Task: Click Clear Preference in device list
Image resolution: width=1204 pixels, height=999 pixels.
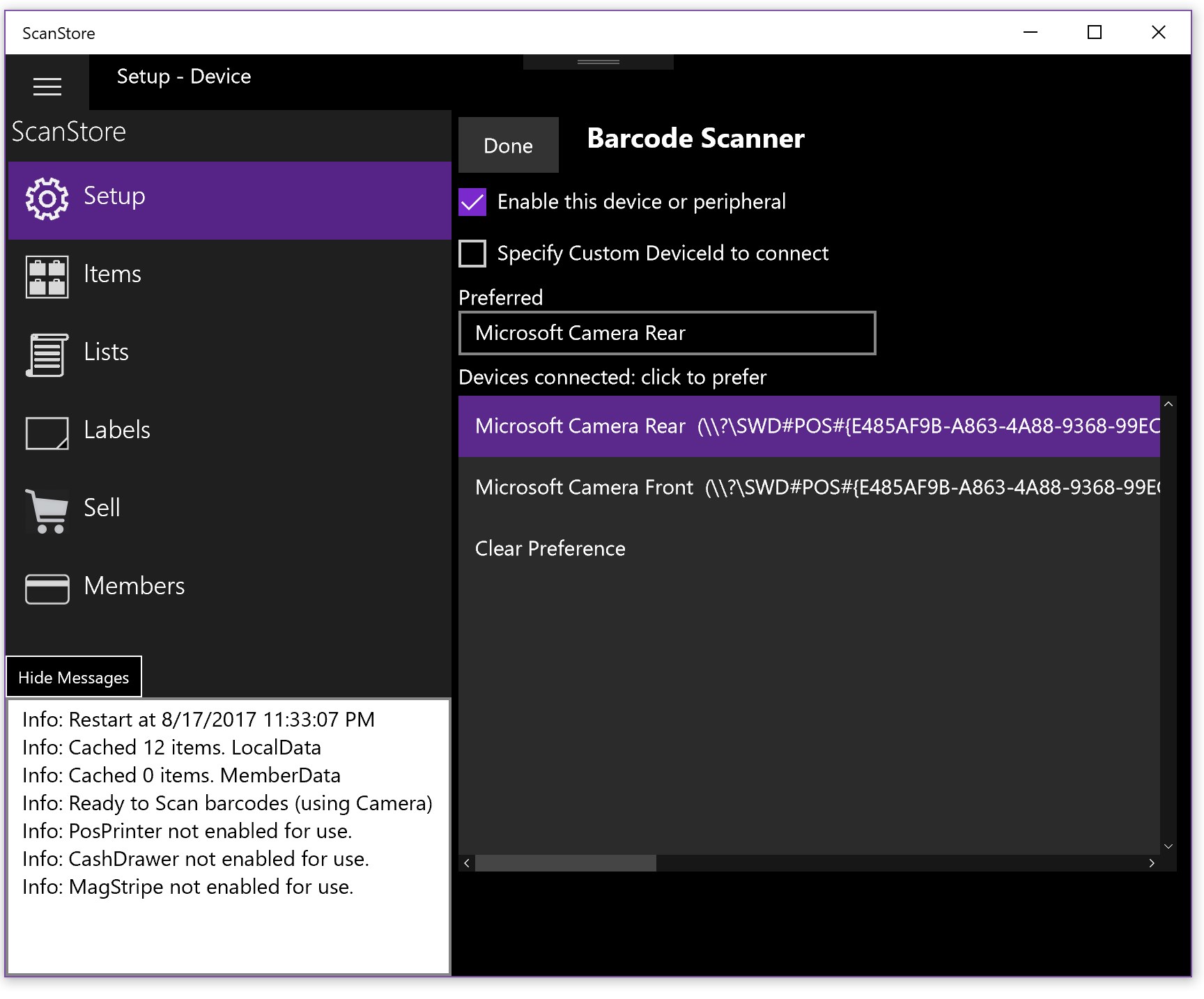Action: tap(550, 549)
